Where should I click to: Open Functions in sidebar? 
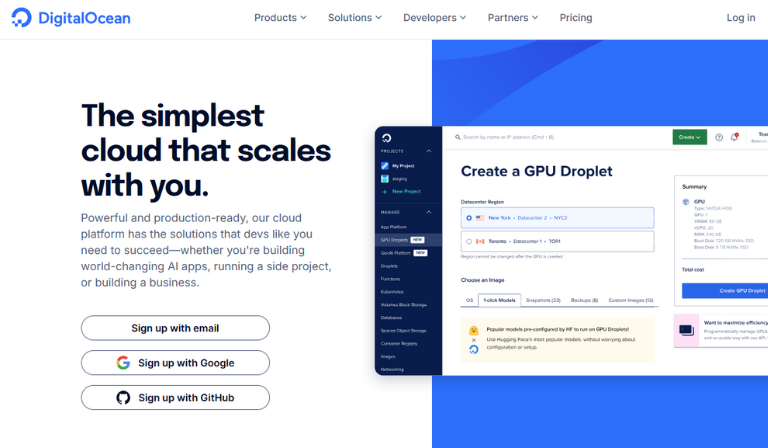(390, 279)
